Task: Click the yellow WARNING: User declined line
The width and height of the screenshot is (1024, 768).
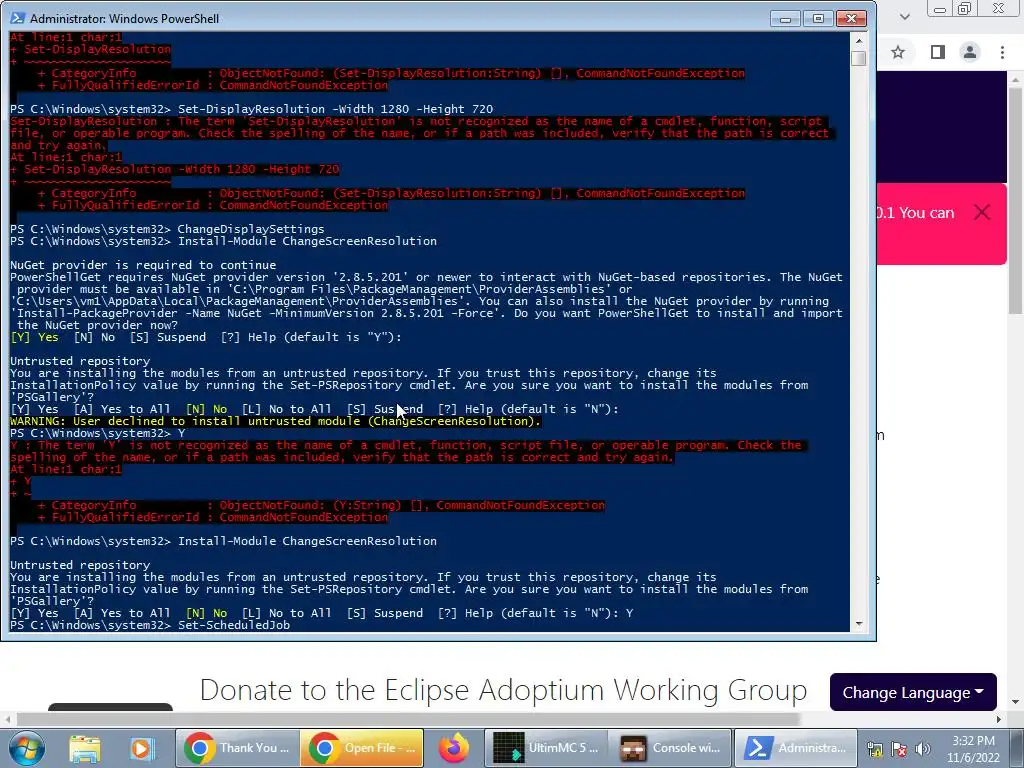Action: (x=276, y=421)
